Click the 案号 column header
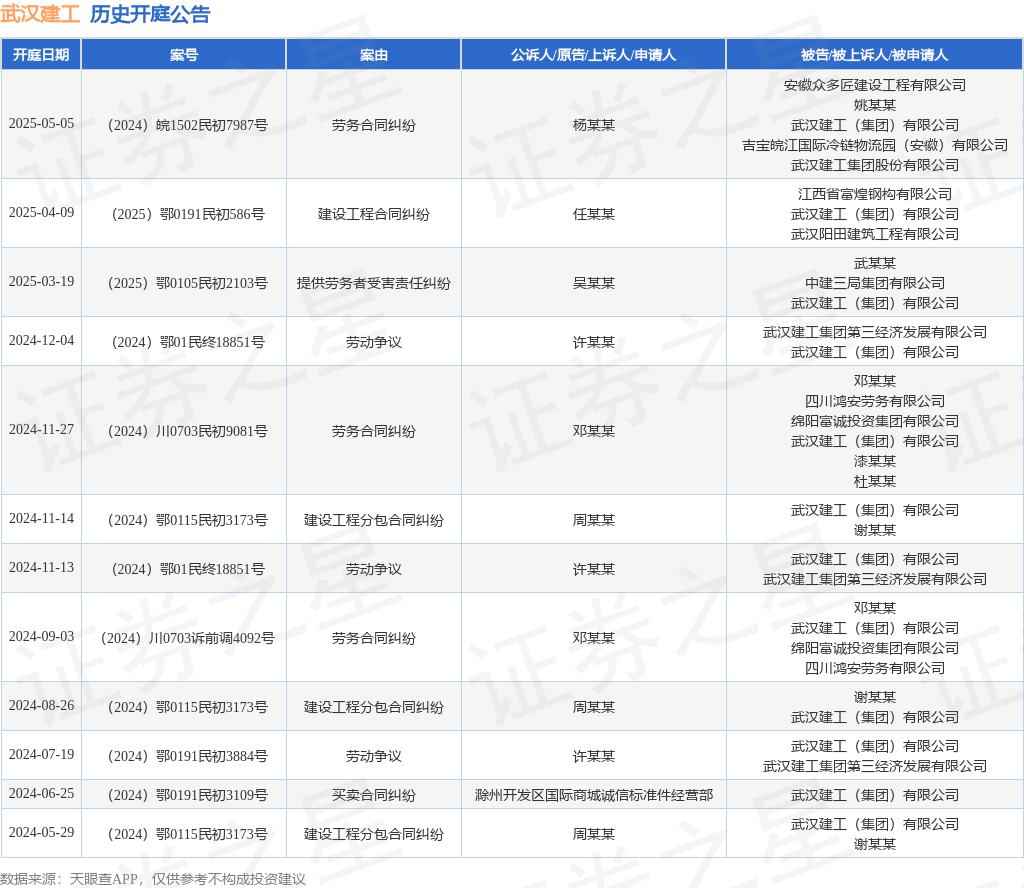 [x=184, y=55]
